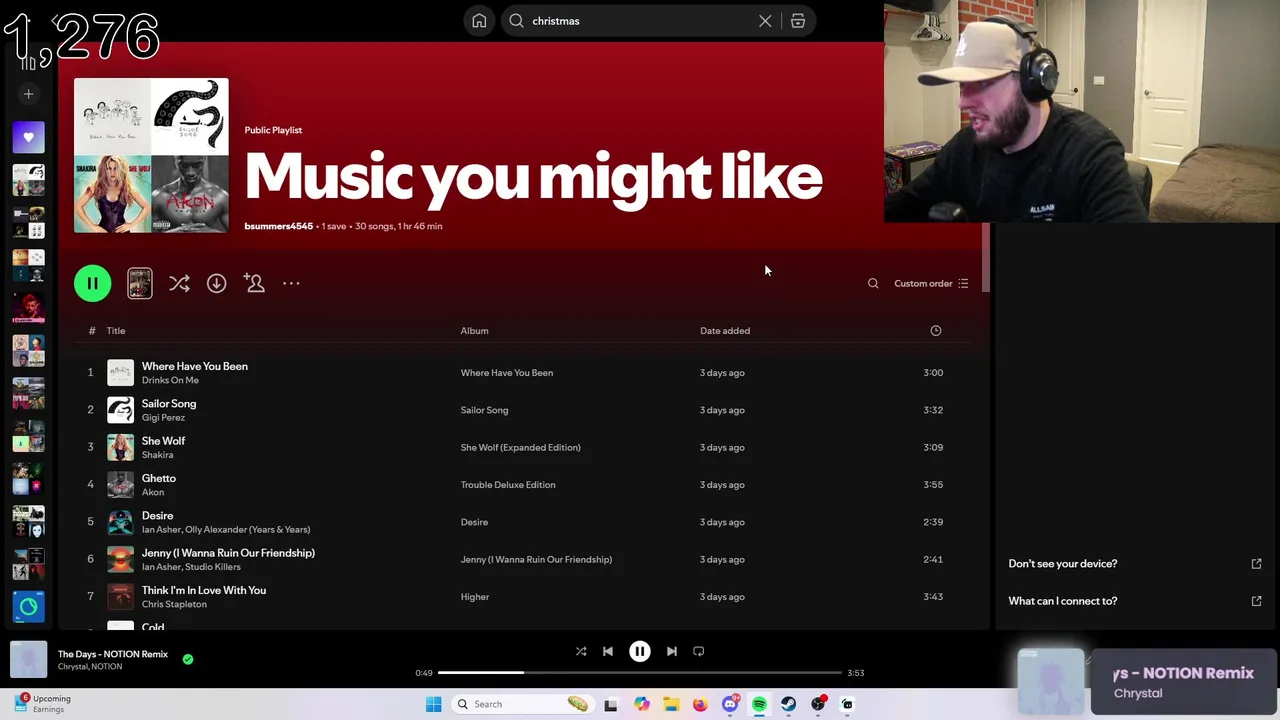Click the Ghetto track title

pyautogui.click(x=158, y=478)
